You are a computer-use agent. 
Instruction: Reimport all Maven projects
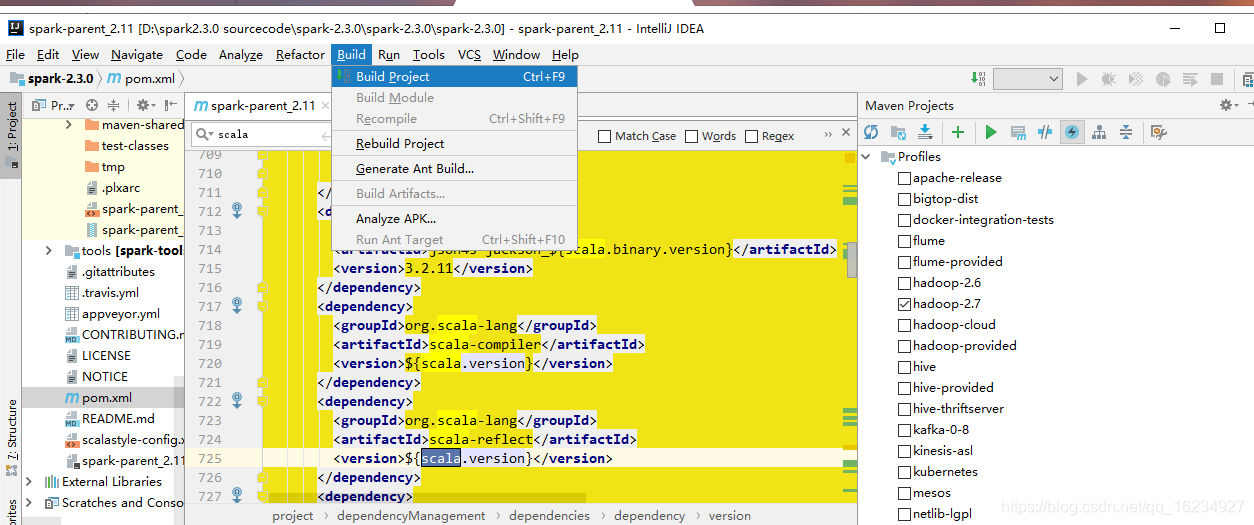click(x=872, y=132)
